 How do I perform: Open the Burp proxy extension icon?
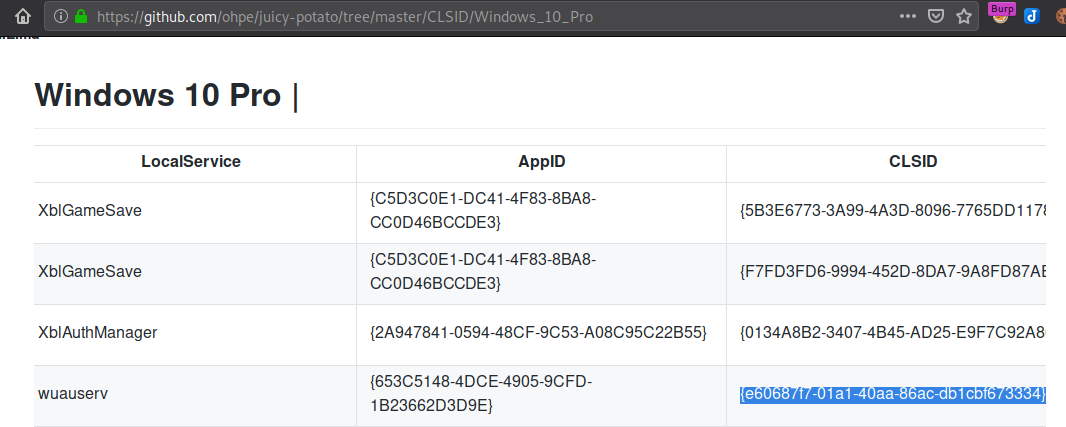pyautogui.click(x=999, y=14)
